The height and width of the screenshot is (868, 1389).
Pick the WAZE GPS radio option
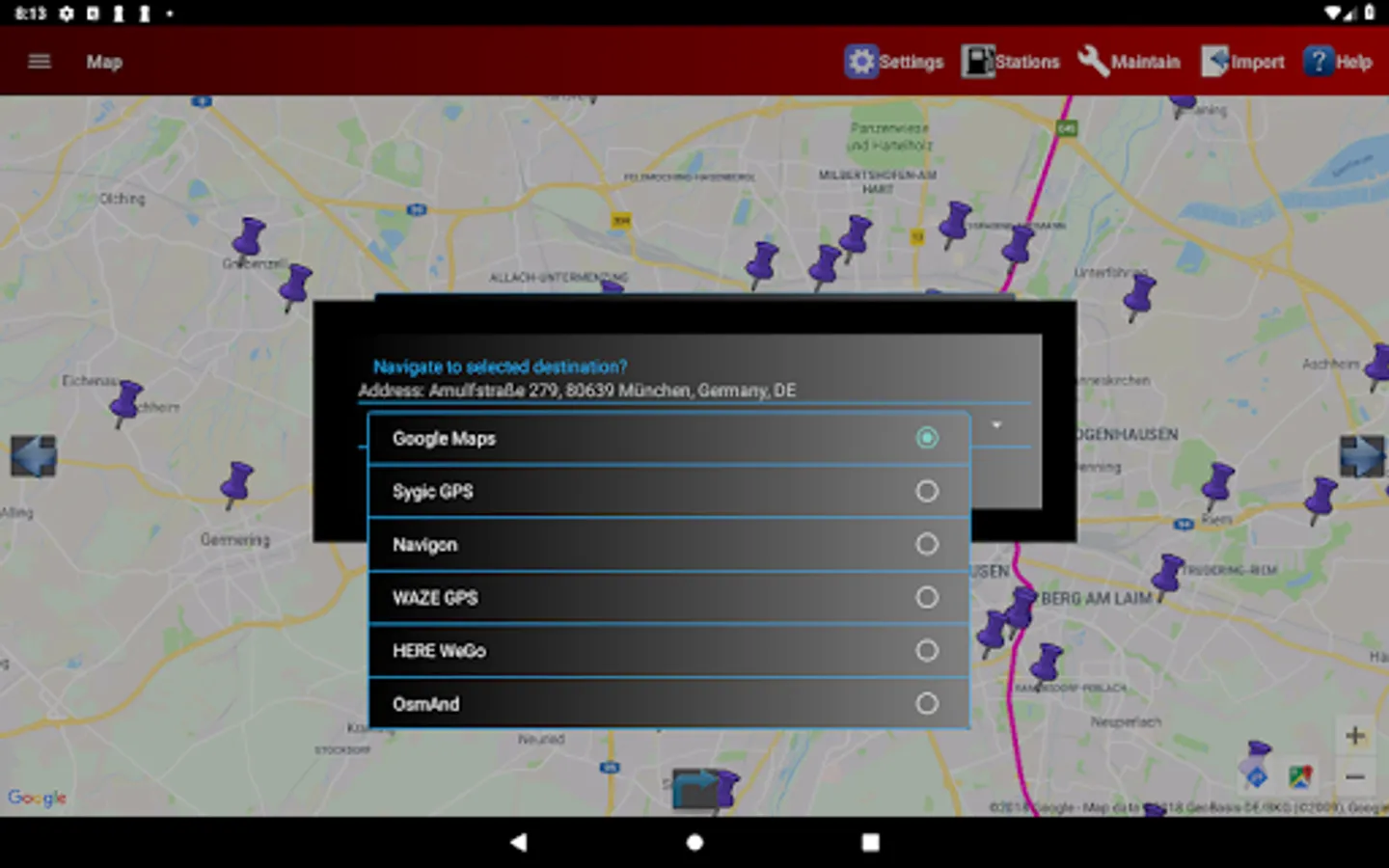coord(927,597)
